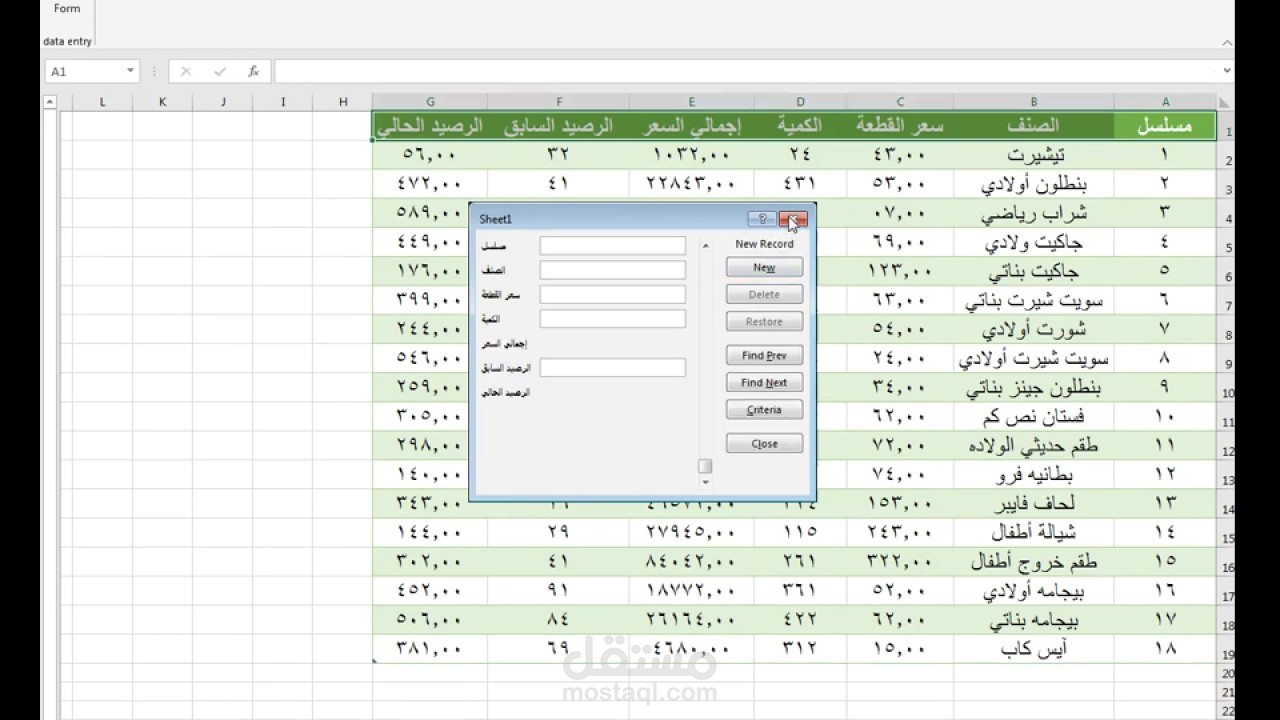Click the header cell 'الكمية'

800,126
